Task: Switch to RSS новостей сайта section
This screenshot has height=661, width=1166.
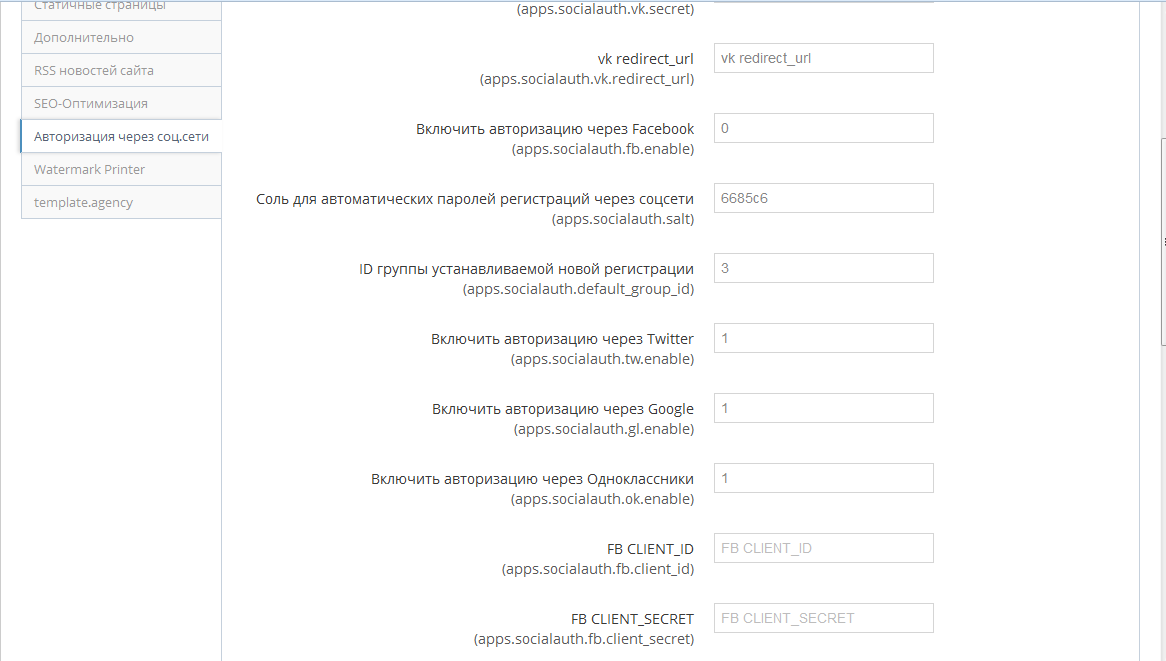Action: point(94,71)
